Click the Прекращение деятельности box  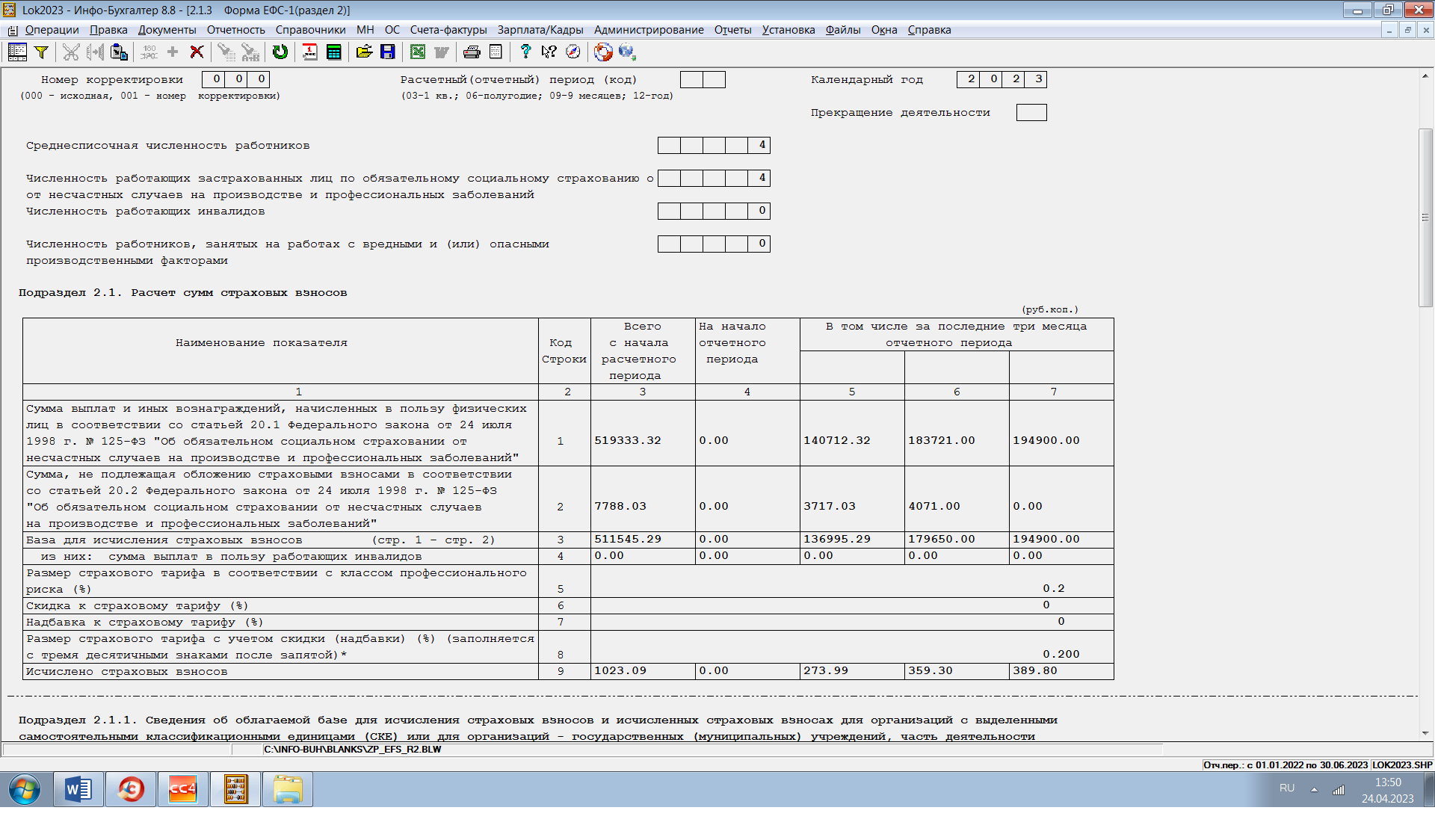[x=1031, y=112]
